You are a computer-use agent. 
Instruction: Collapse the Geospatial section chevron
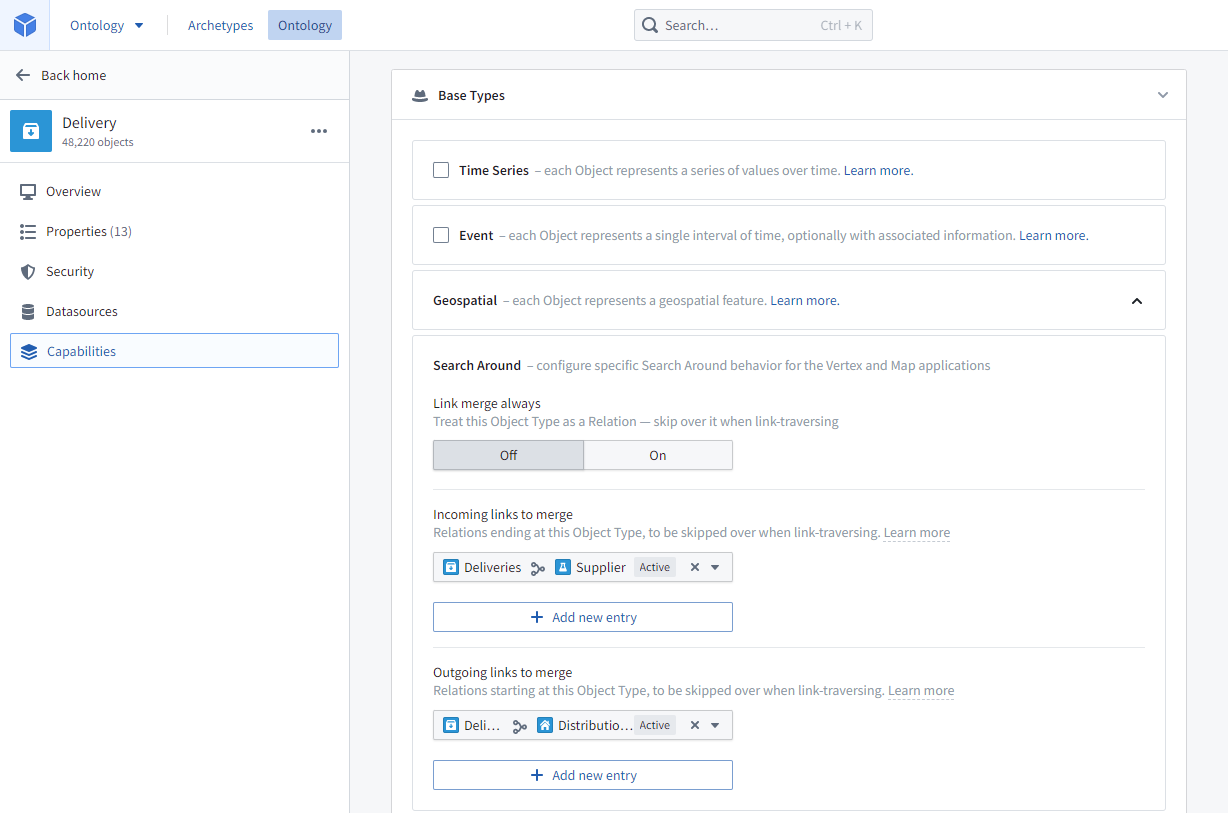tap(1137, 300)
